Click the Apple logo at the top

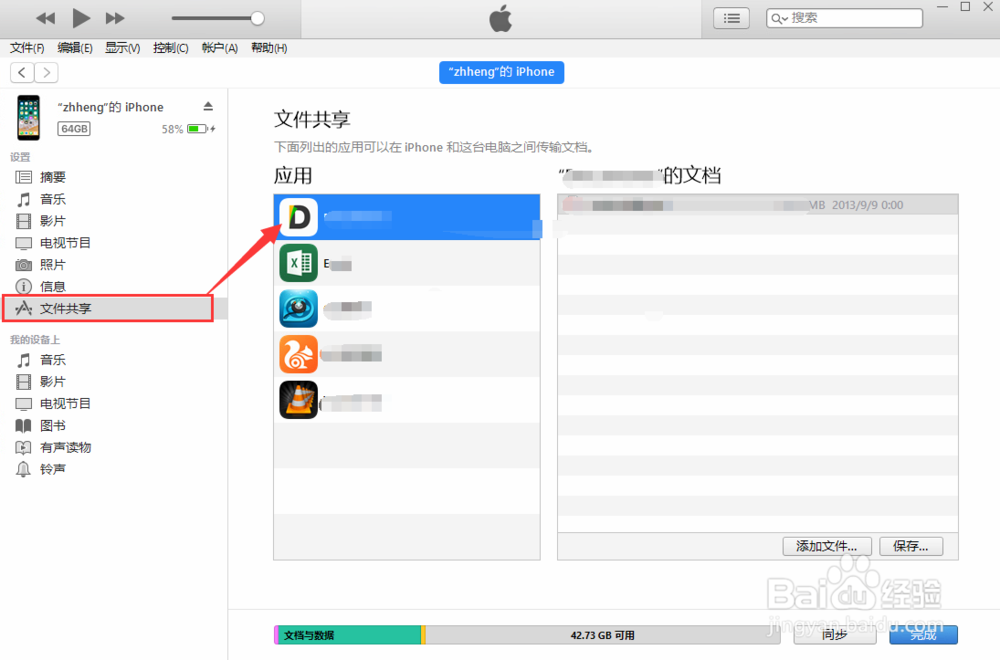(x=499, y=17)
